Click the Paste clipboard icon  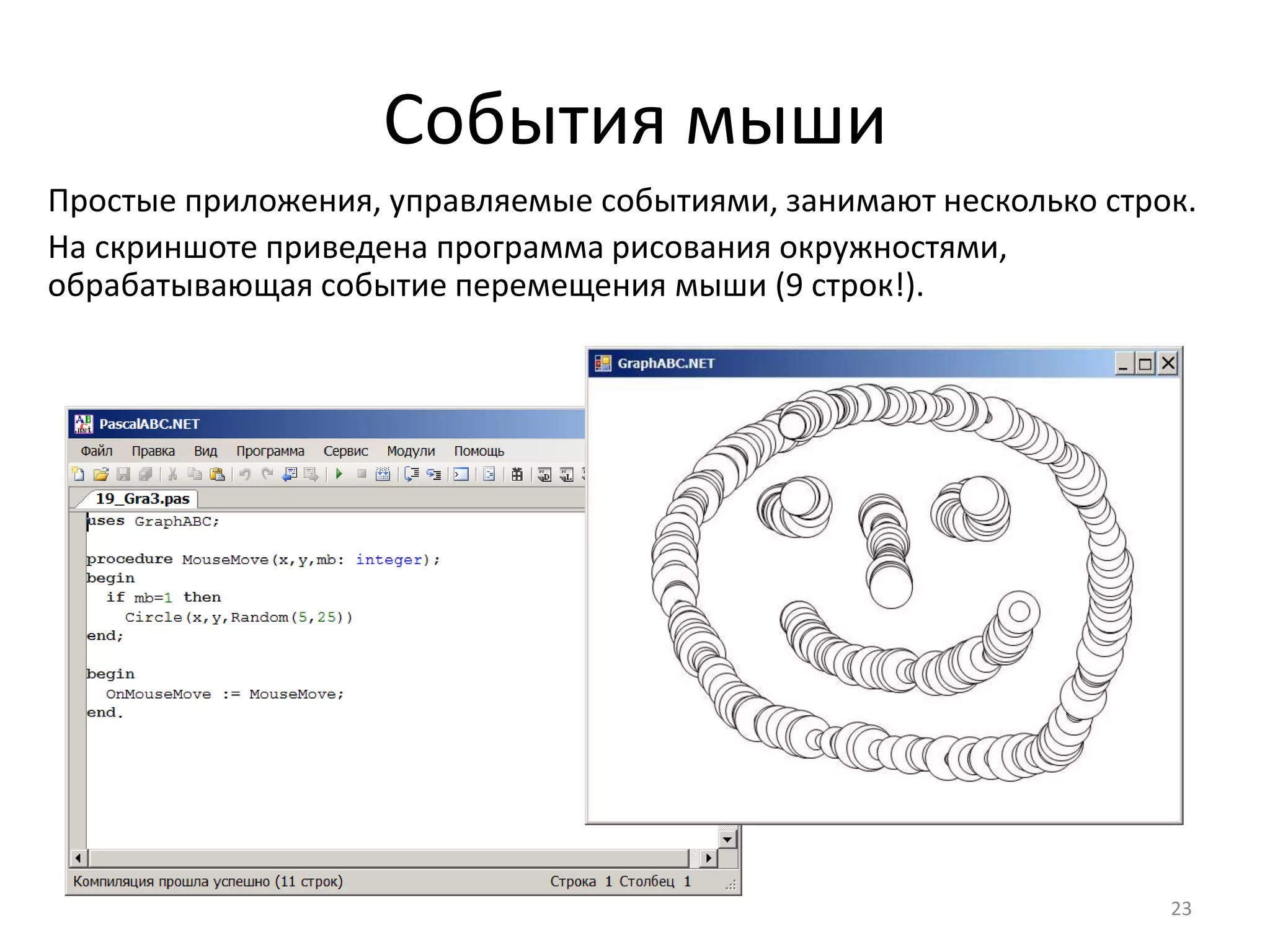coord(217,474)
